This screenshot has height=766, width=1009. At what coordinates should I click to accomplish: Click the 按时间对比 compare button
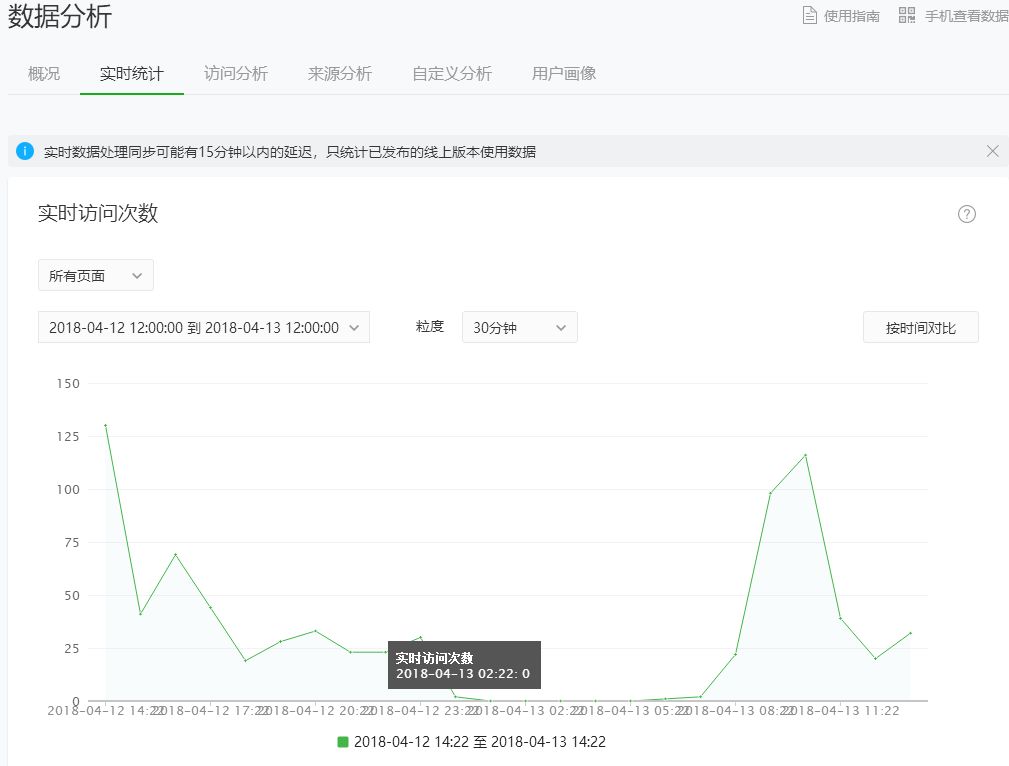[920, 327]
